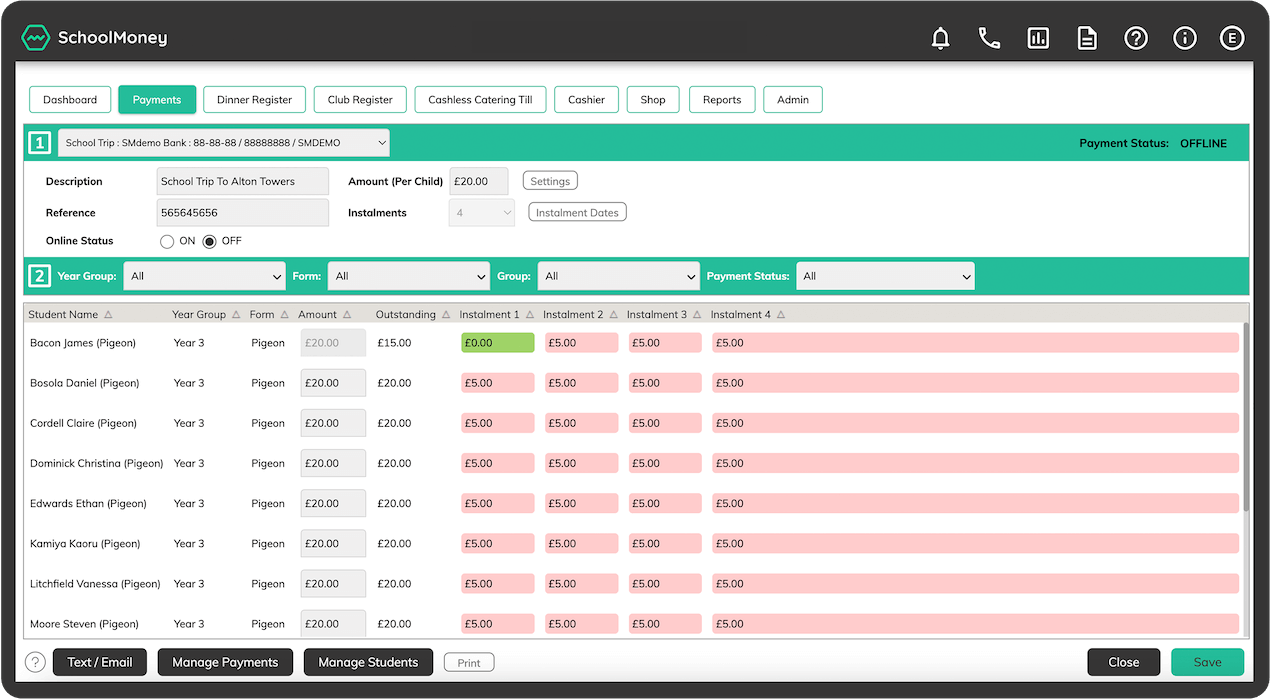Click Moore Steven Instalment 2 cell

582,624
